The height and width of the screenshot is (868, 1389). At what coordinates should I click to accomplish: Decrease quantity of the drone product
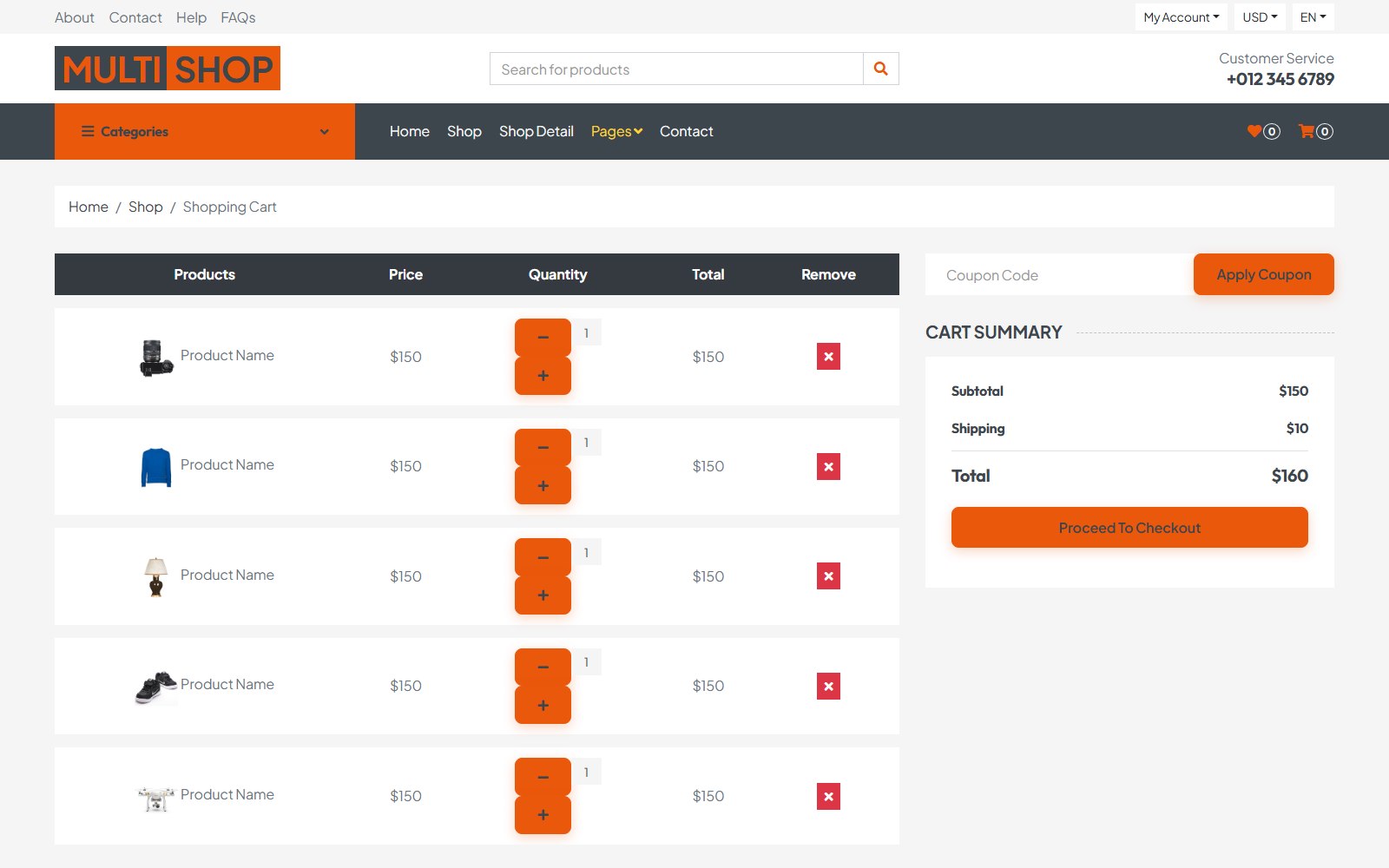click(543, 777)
